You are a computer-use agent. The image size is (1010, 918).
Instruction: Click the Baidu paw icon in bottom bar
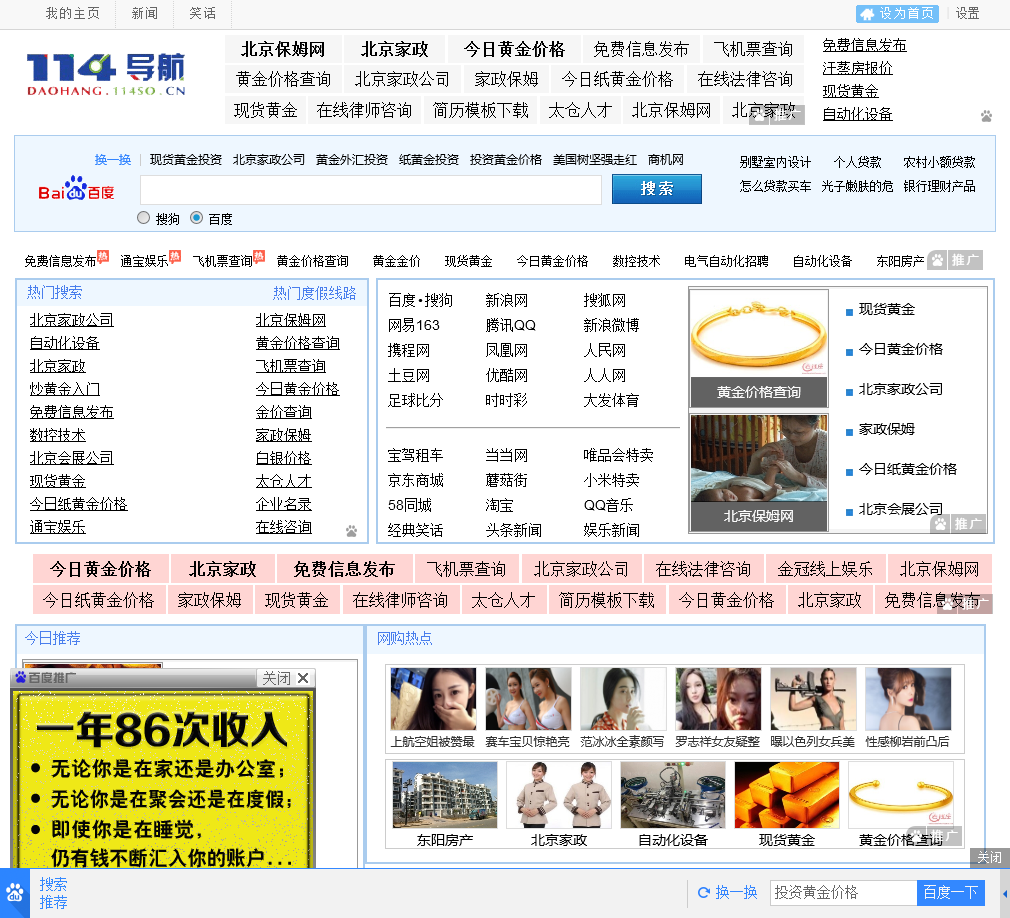coord(14,893)
